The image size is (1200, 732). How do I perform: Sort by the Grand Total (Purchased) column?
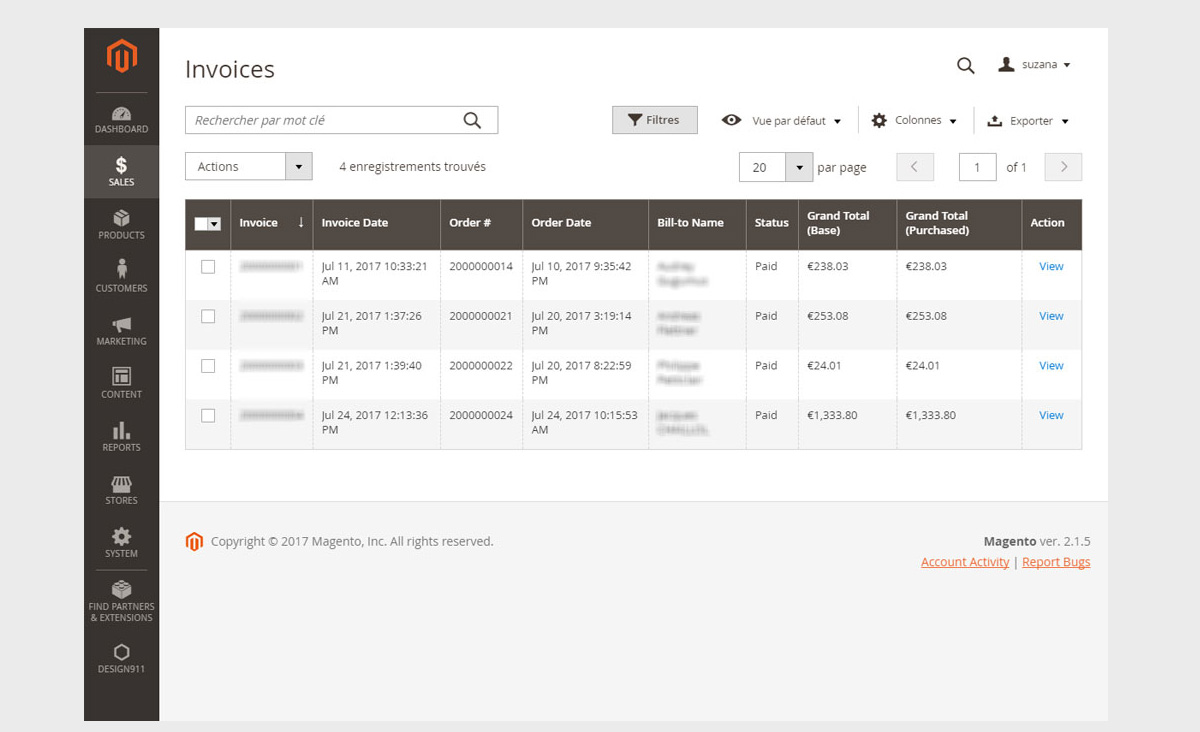[x=959, y=223]
